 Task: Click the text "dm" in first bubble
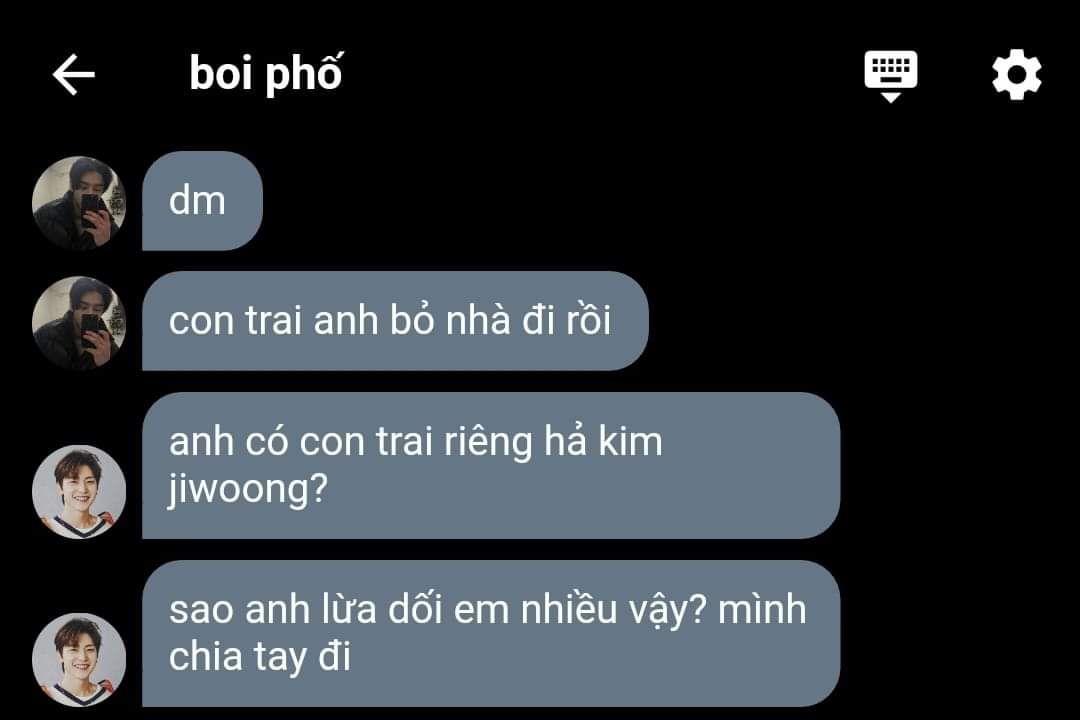pos(197,200)
